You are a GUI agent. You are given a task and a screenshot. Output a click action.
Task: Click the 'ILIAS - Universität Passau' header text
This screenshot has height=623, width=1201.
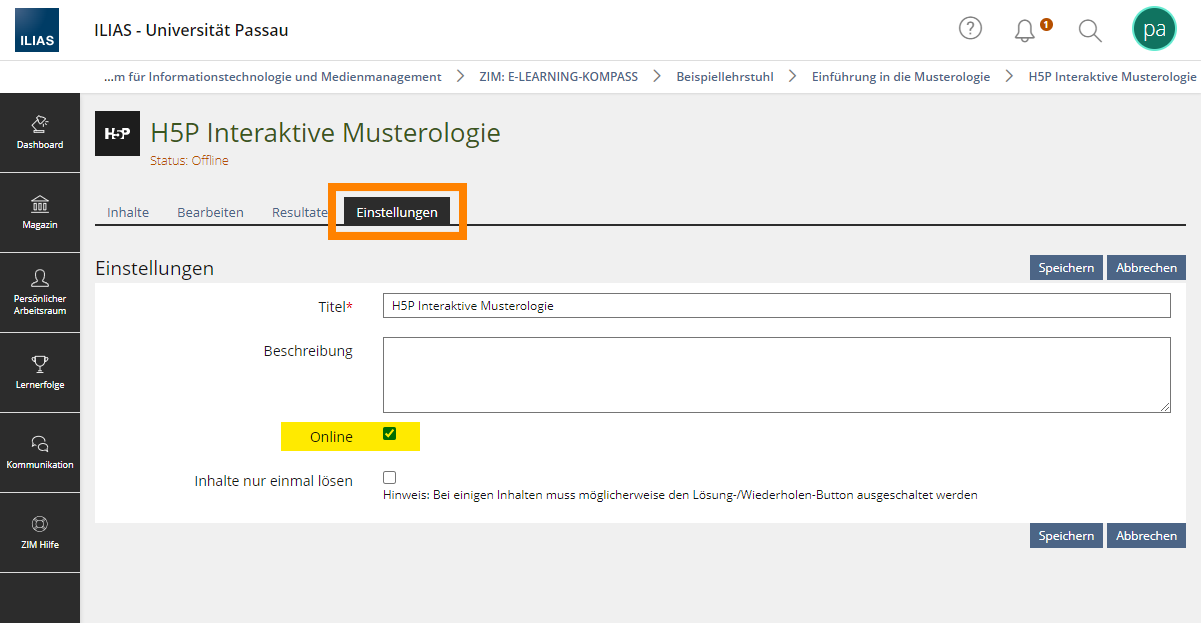point(191,30)
